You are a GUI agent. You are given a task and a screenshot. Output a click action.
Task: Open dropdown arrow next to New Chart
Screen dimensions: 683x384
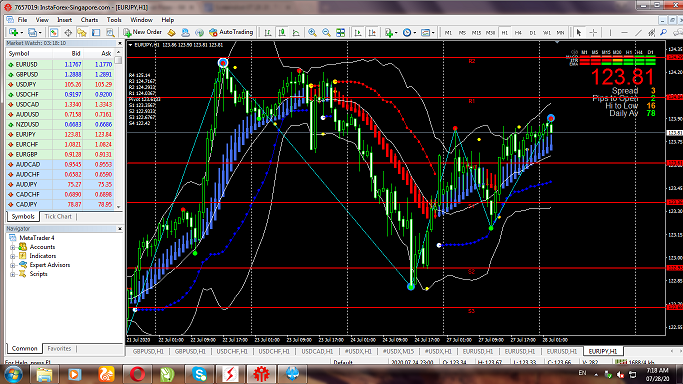(x=21, y=33)
